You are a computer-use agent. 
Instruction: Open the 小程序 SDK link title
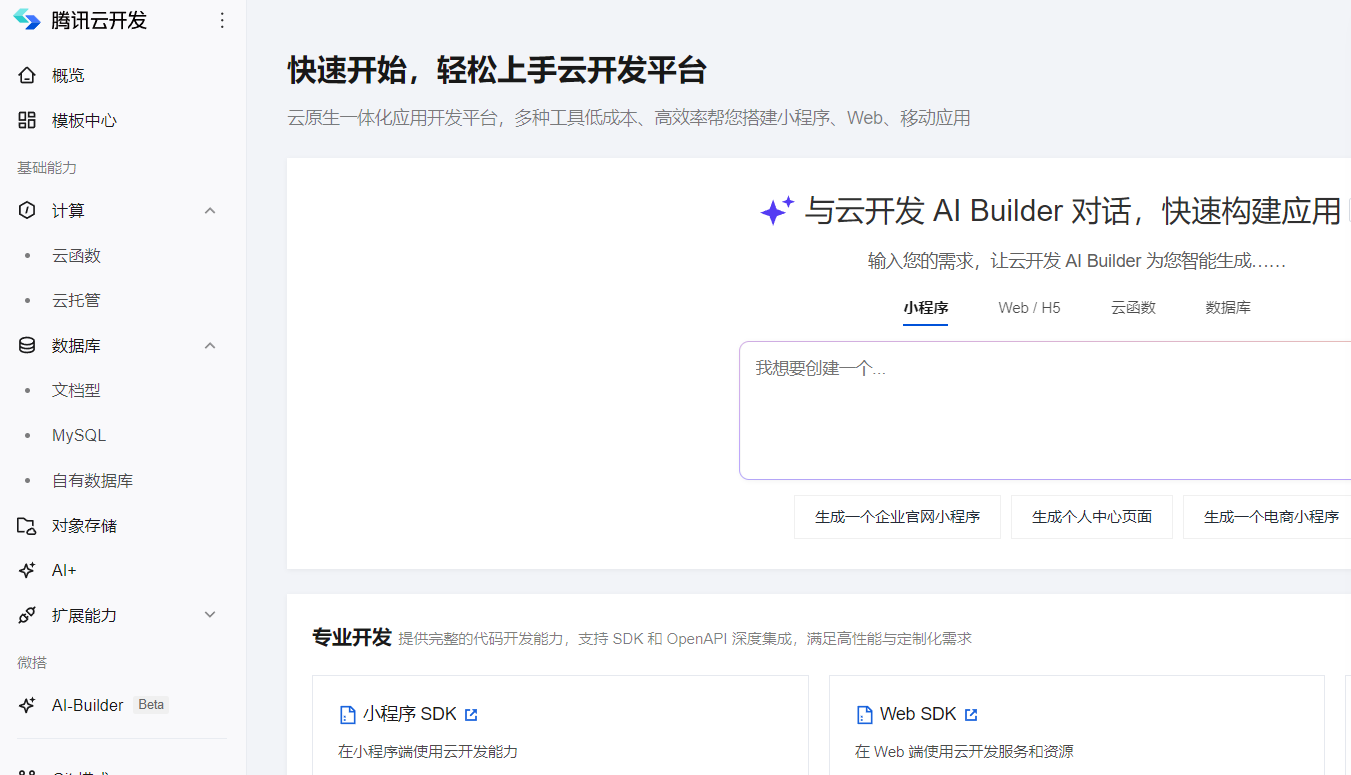pyautogui.click(x=410, y=714)
